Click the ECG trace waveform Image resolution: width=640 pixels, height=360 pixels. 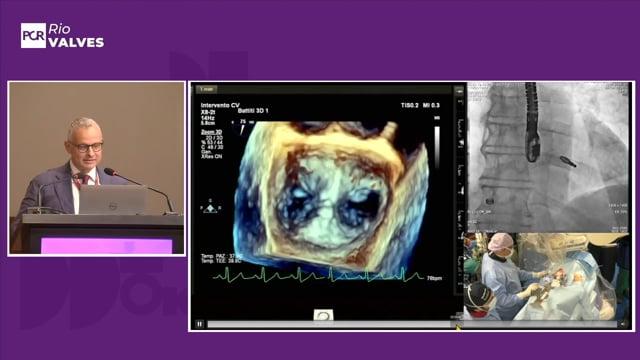click(x=318, y=275)
